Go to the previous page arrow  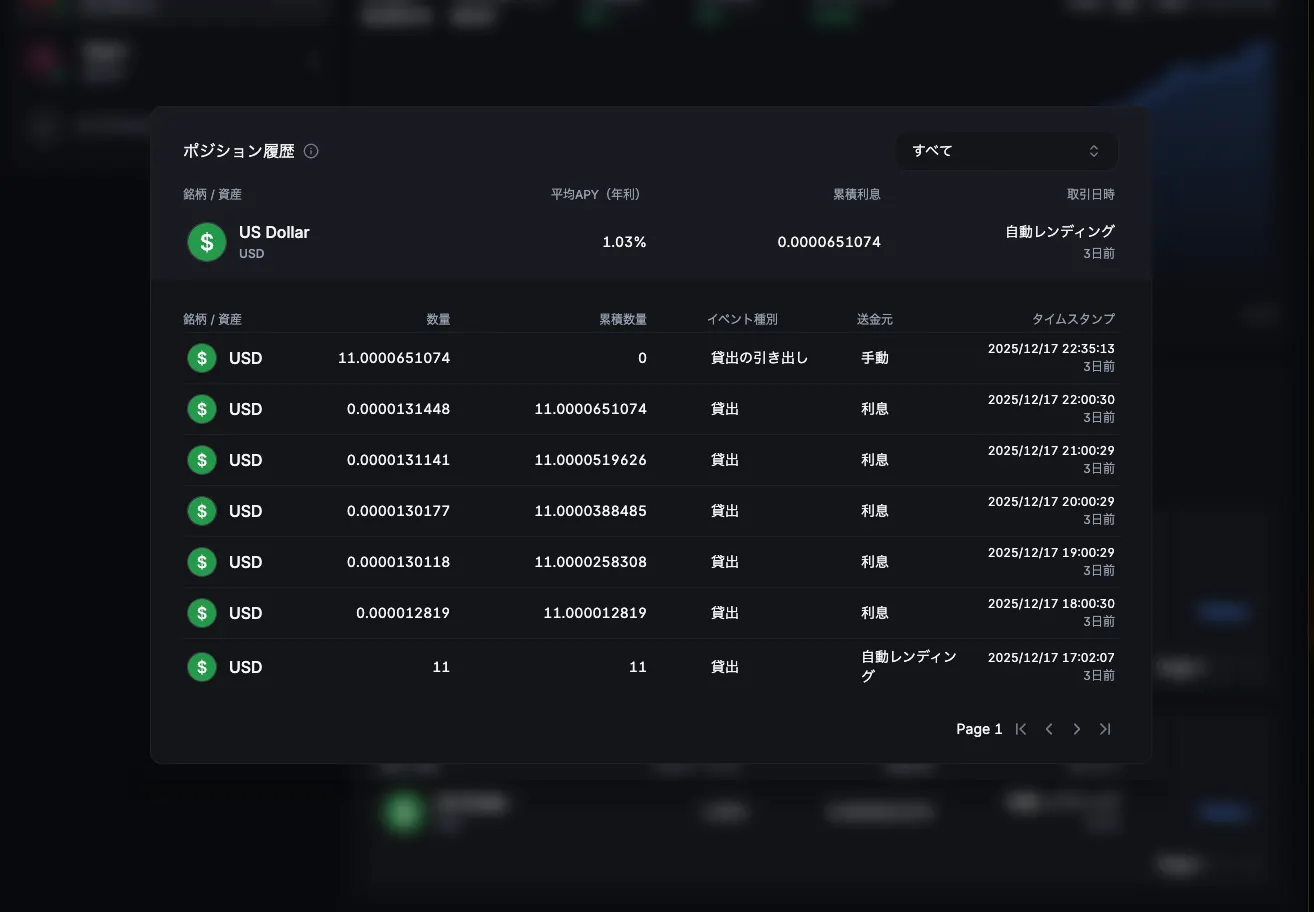[1049, 729]
